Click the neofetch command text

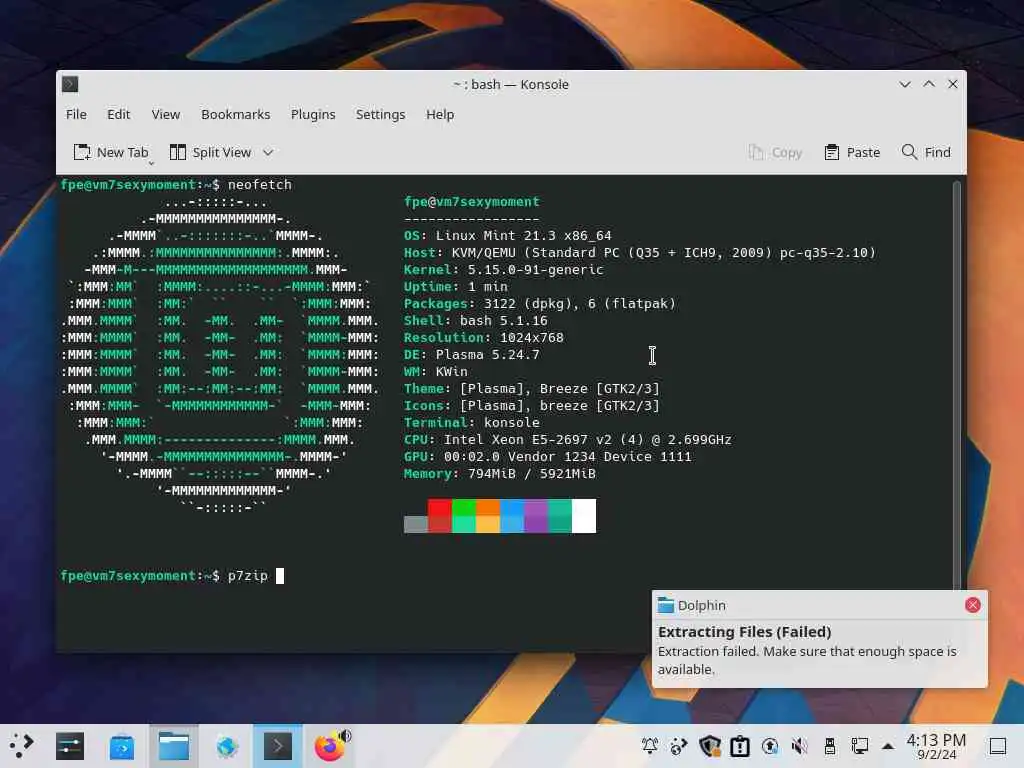259,185
